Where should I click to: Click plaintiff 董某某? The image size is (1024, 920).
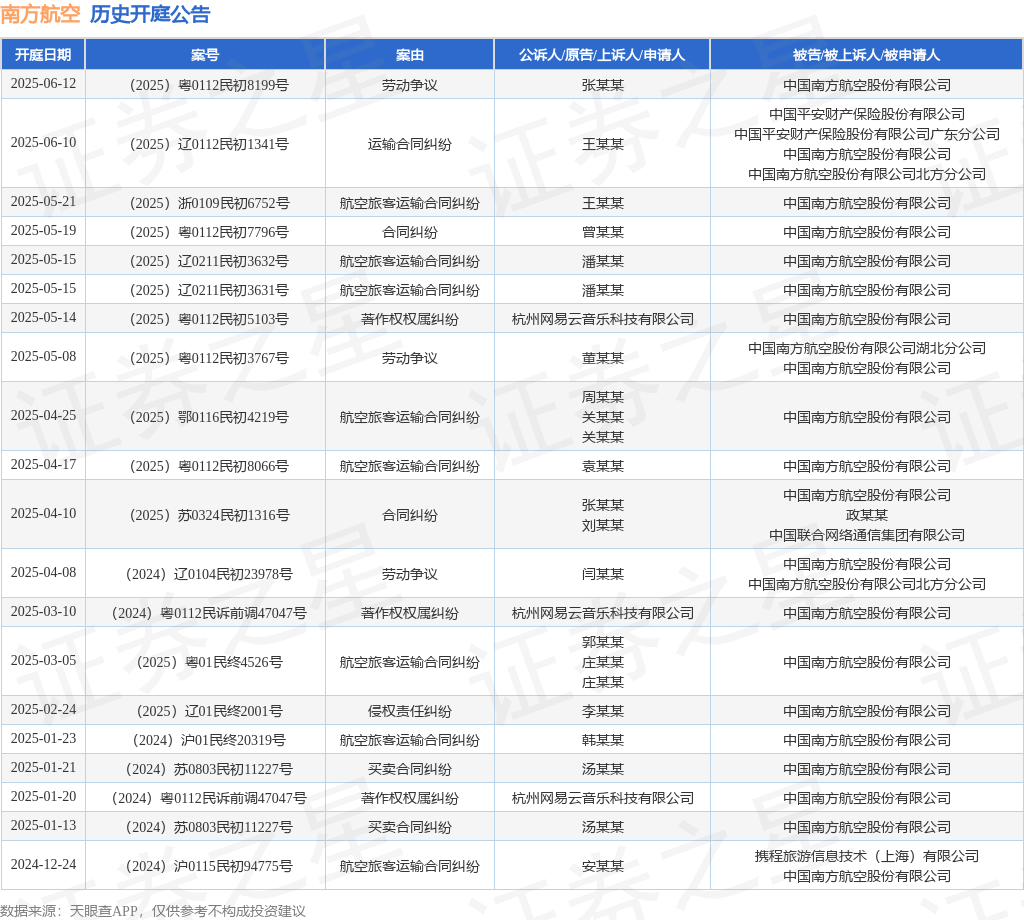pyautogui.click(x=602, y=358)
